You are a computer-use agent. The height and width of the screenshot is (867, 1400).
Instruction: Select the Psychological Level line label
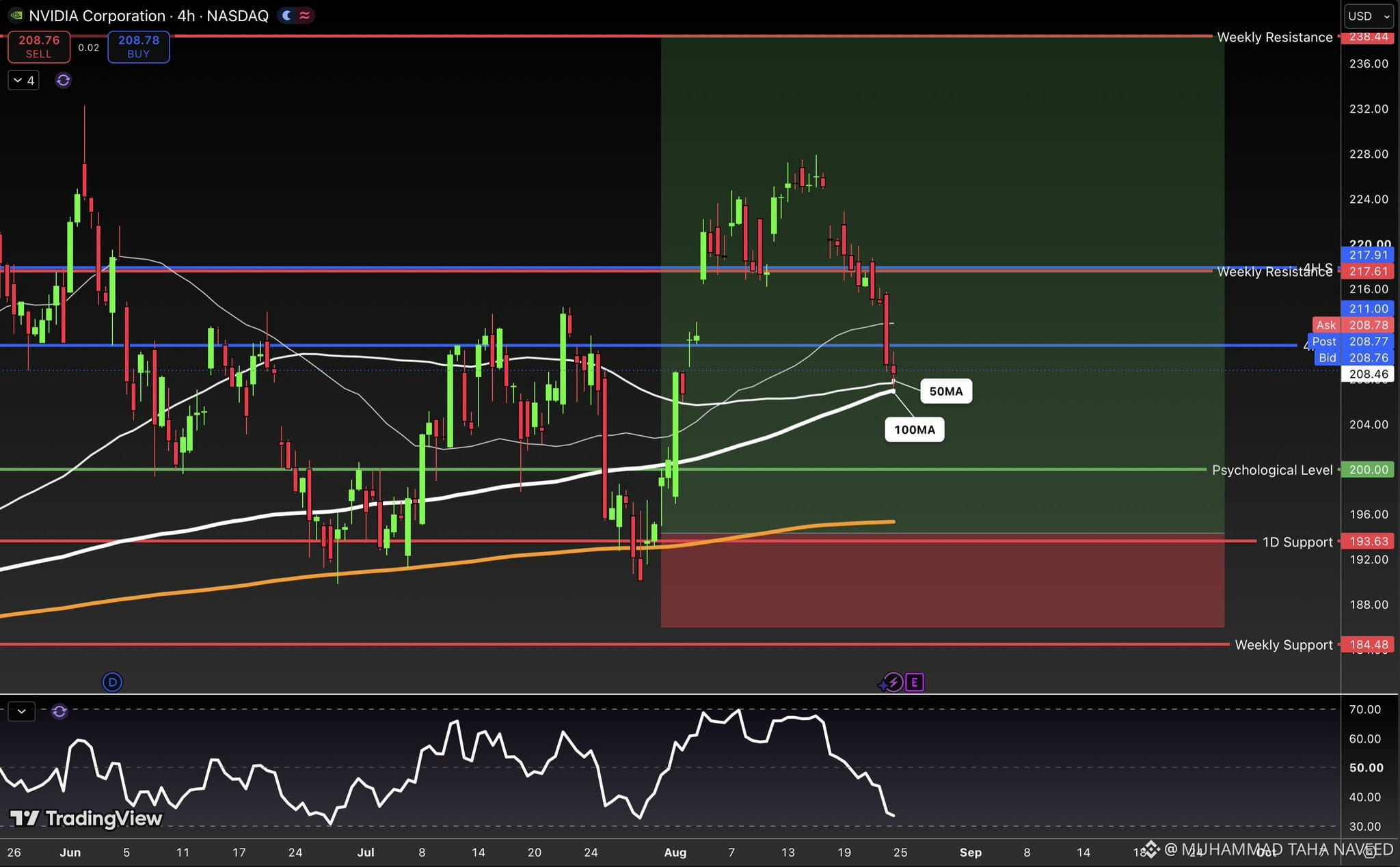pos(1272,470)
